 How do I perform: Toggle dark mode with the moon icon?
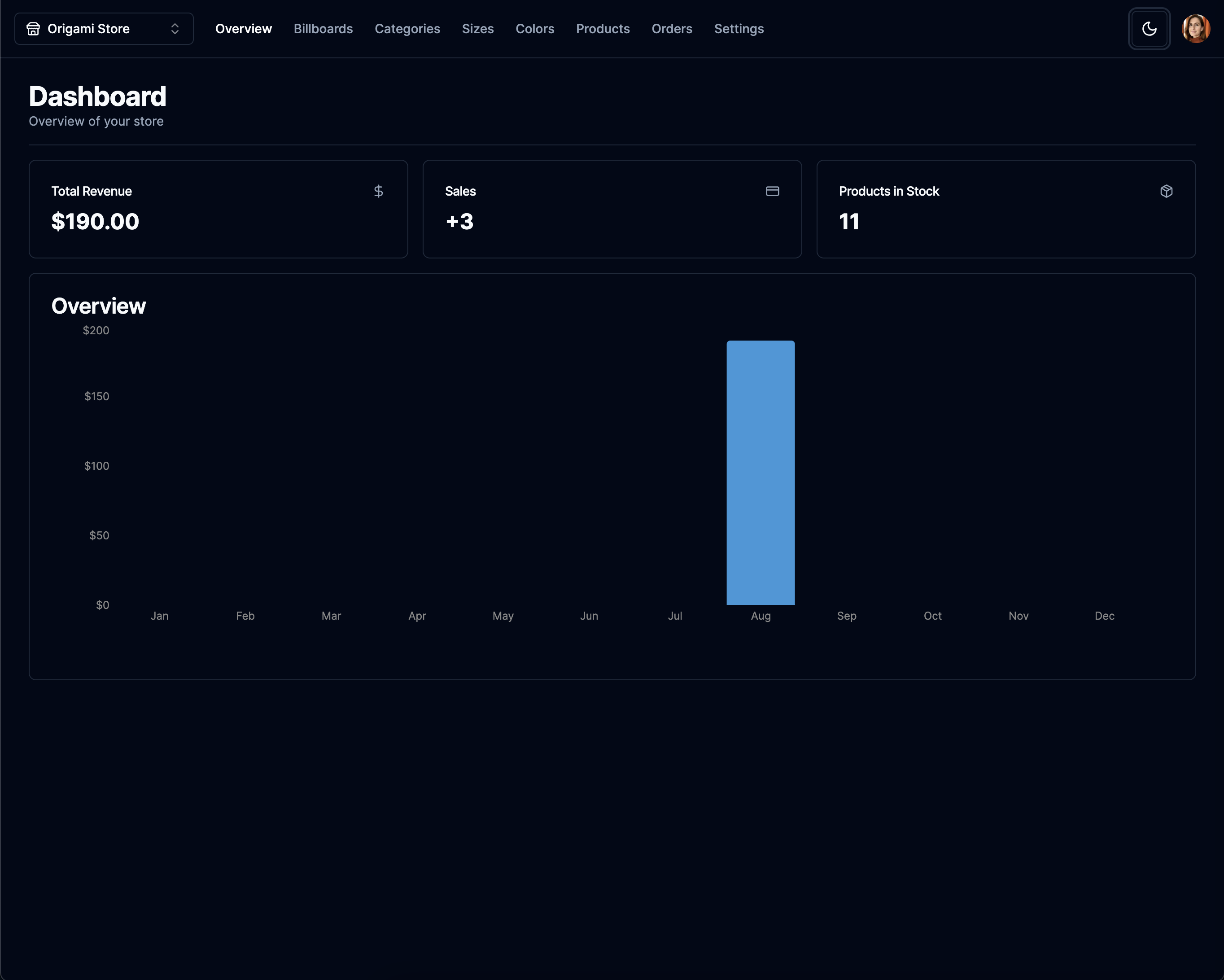1149,29
